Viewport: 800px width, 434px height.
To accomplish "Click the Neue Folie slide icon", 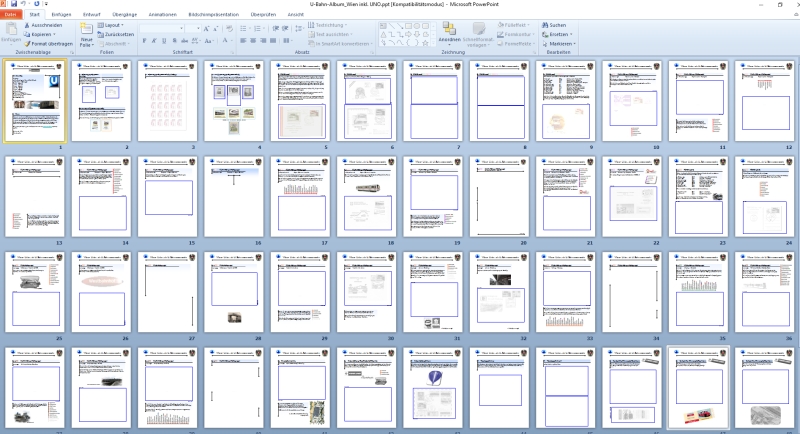I will click(87, 28).
